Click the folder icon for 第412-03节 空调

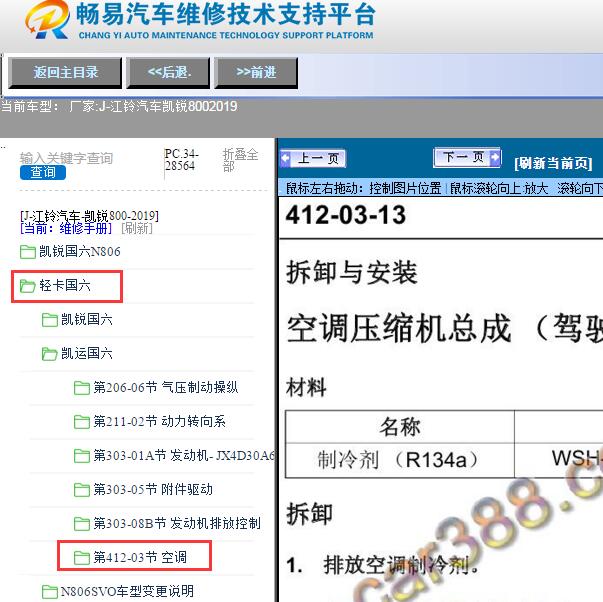(82, 557)
